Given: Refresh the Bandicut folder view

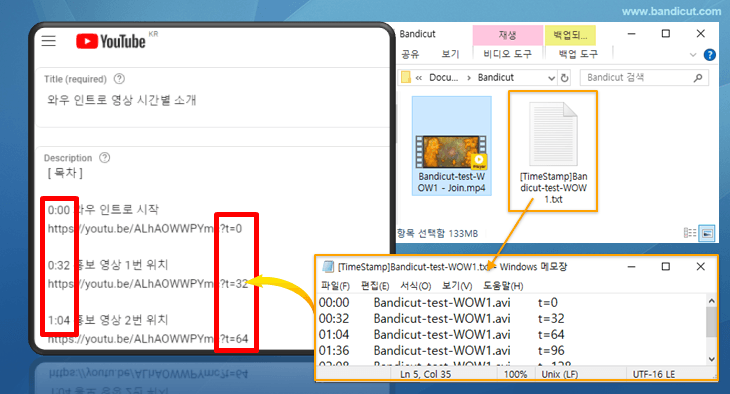Looking at the screenshot, I should click(564, 78).
